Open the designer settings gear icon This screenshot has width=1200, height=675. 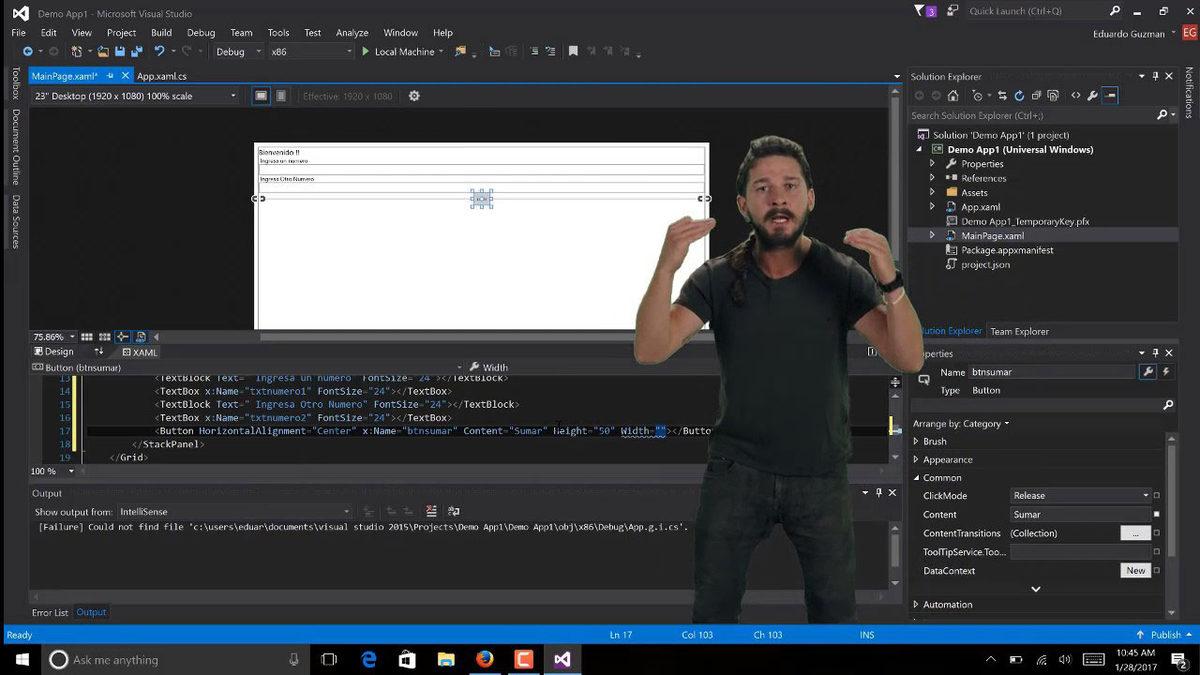click(414, 96)
